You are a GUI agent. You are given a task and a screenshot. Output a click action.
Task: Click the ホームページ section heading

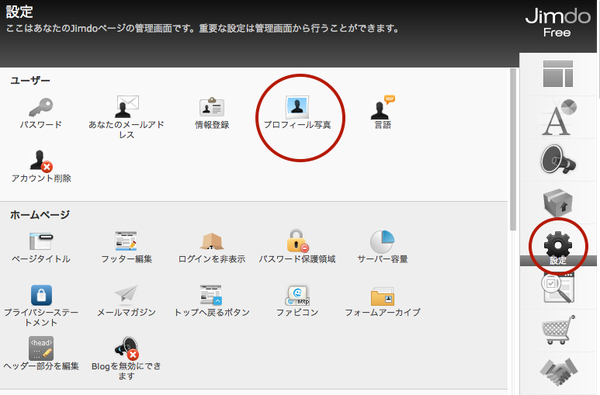(x=40, y=215)
